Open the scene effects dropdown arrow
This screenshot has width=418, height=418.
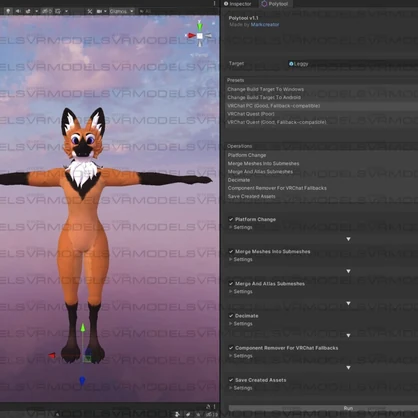[36, 11]
